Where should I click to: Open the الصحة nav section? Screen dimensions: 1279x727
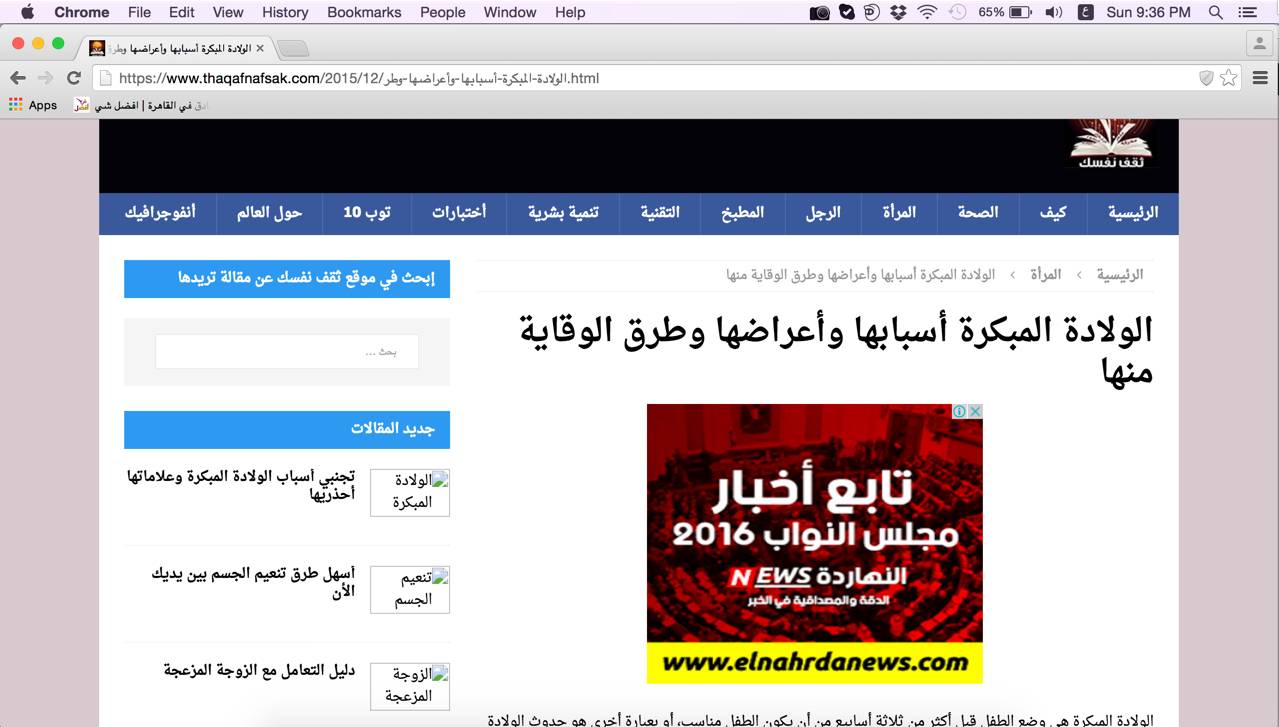[x=978, y=213]
